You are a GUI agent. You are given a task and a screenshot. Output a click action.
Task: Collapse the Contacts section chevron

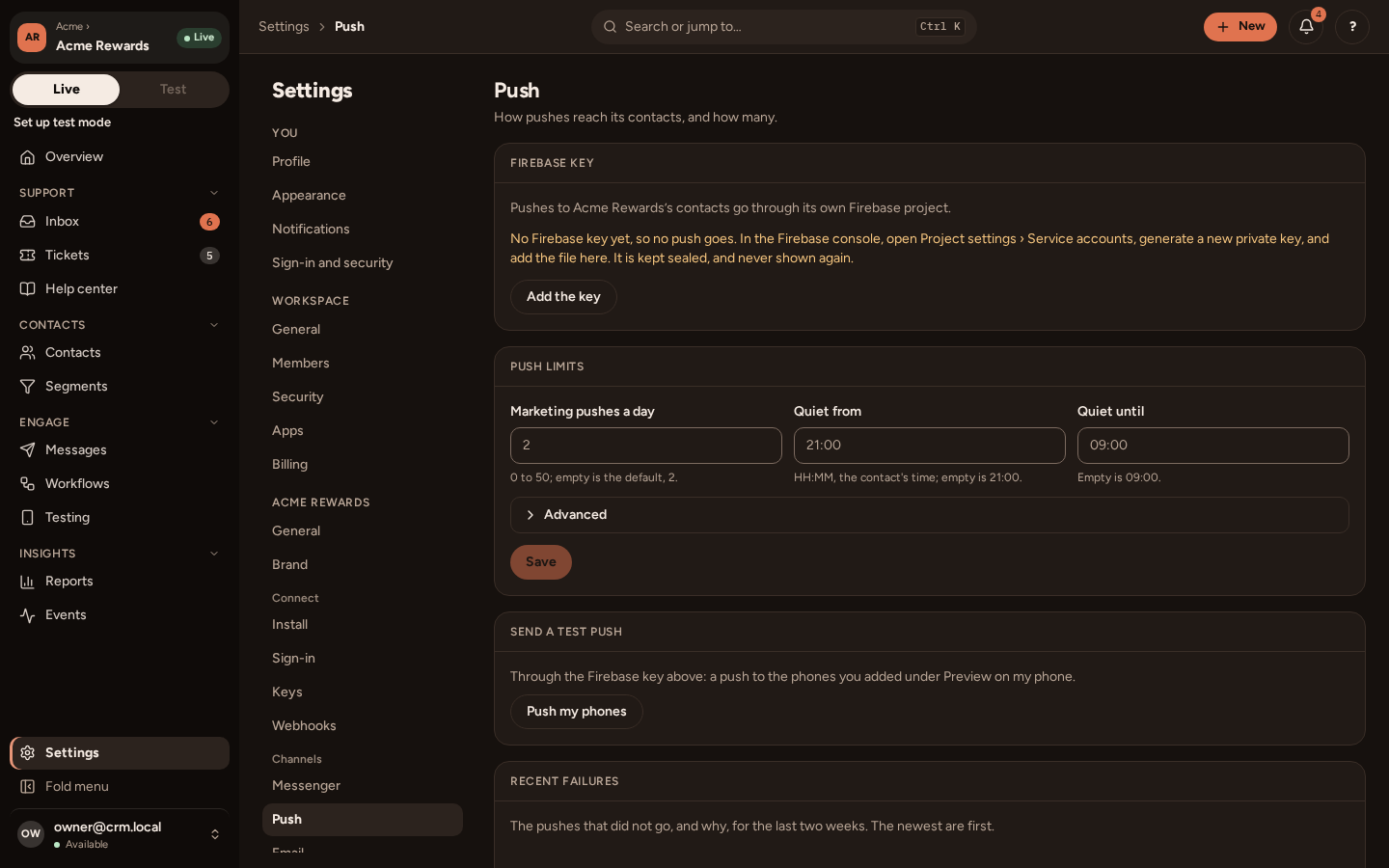pos(214,325)
